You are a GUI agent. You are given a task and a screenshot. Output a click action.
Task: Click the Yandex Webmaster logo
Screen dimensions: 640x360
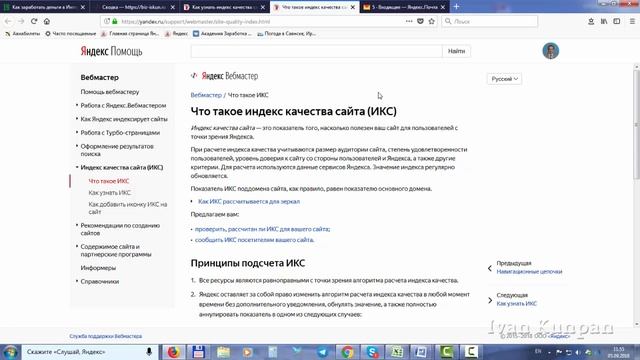(x=224, y=76)
